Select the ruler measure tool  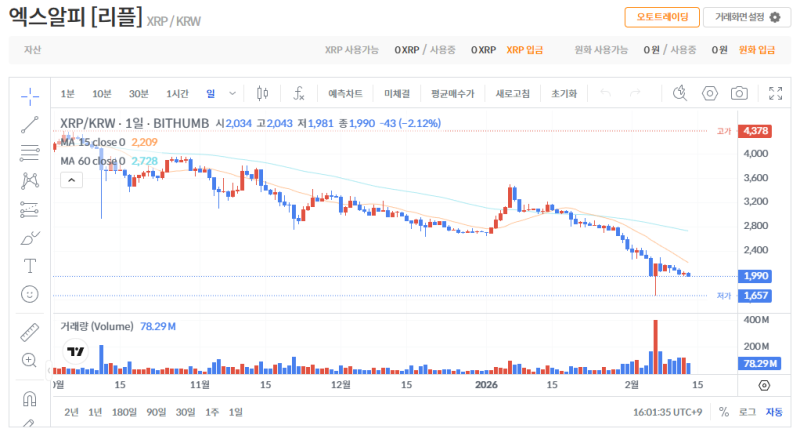pos(30,332)
